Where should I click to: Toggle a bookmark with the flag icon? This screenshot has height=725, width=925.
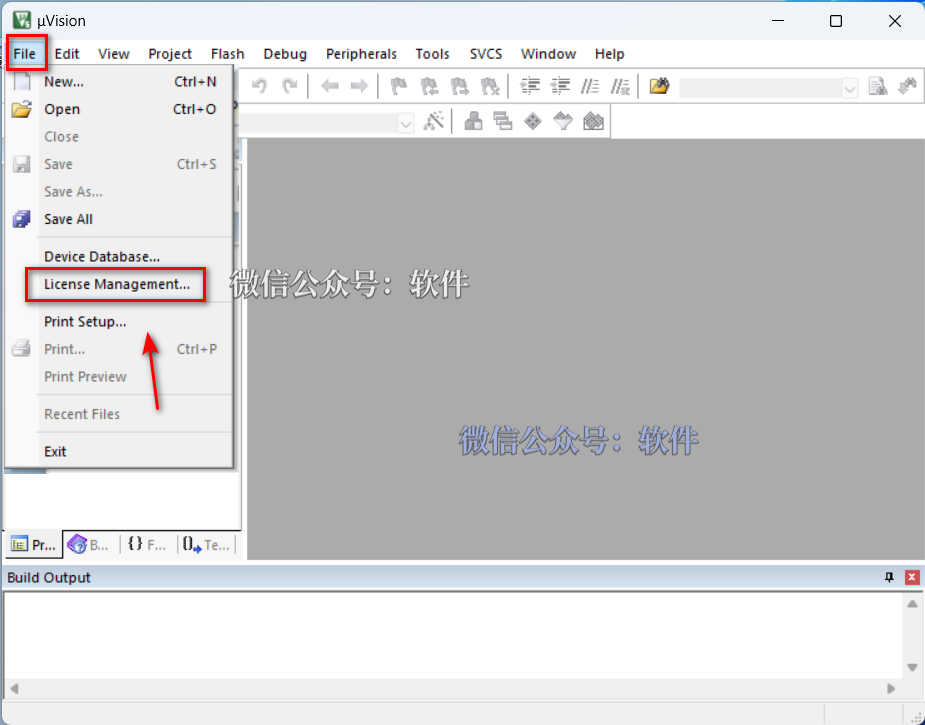coord(398,86)
